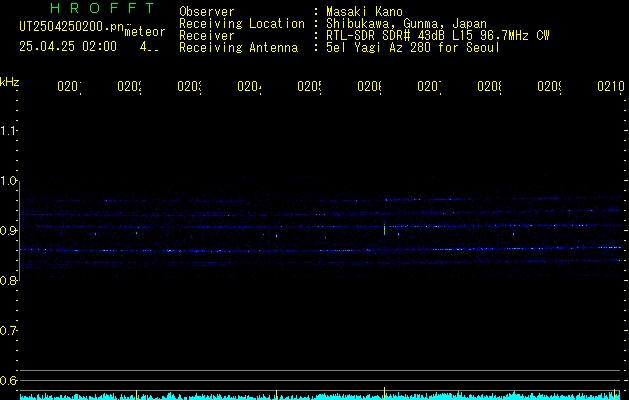Click the 0.6 frequency axis label
The width and height of the screenshot is (629, 400).
tap(8, 380)
